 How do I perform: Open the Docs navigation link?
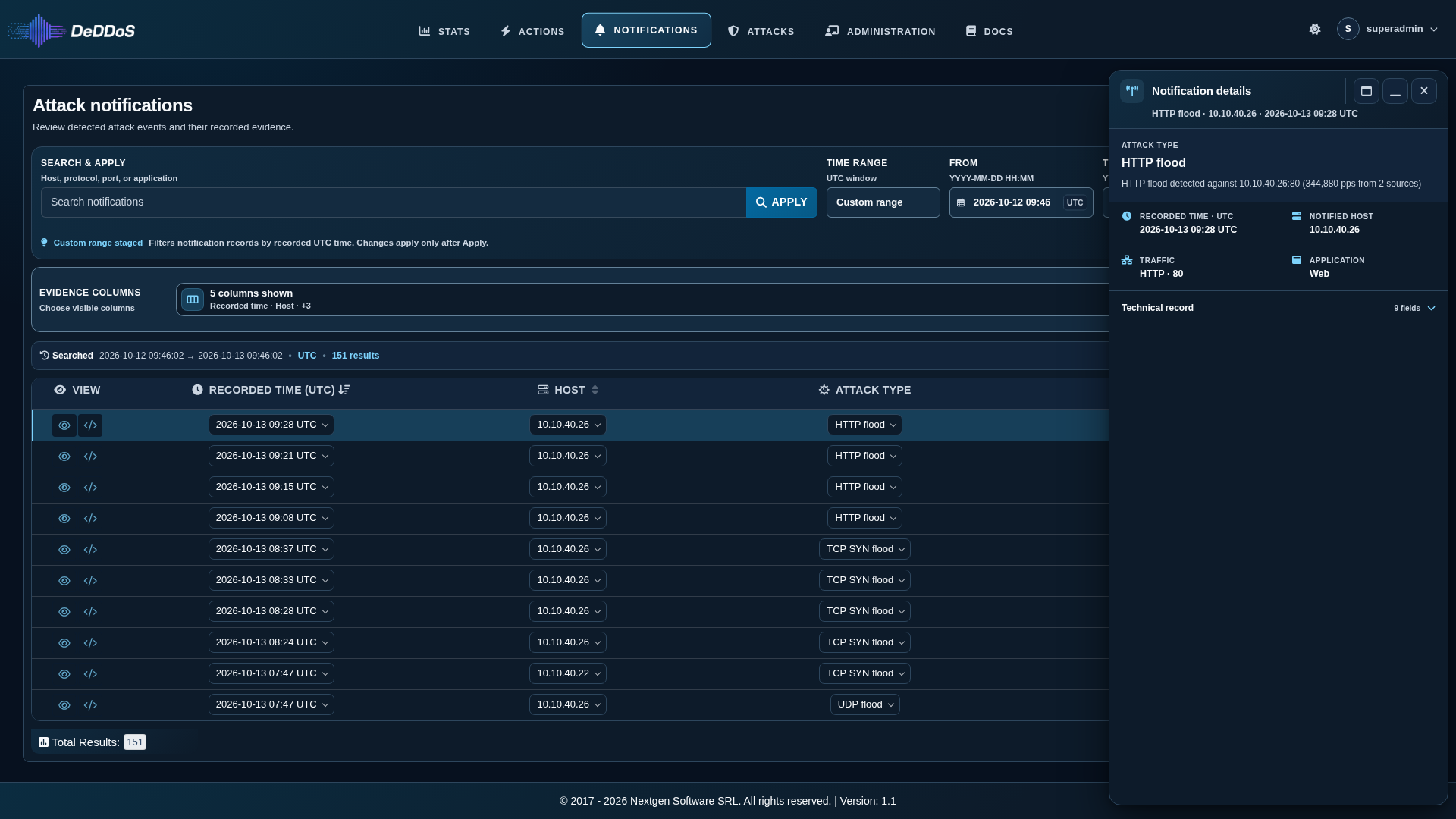989,31
